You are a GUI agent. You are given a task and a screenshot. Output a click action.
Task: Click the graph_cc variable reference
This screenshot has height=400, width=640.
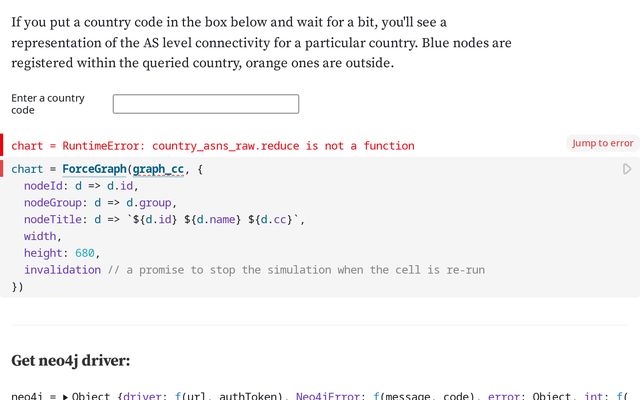(x=158, y=170)
